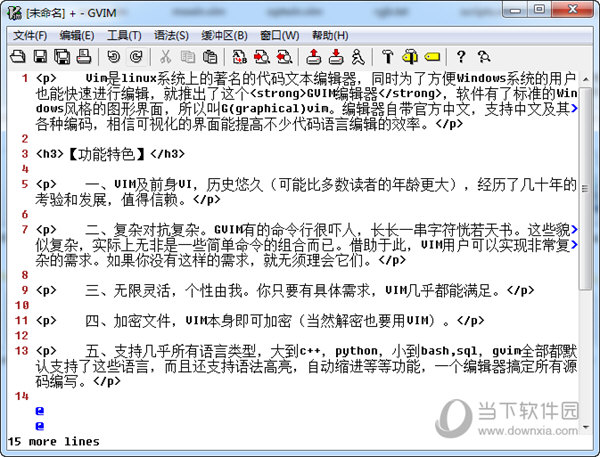The width and height of the screenshot is (600, 457).
Task: Click the Open file toolbar icon
Action: 18,57
